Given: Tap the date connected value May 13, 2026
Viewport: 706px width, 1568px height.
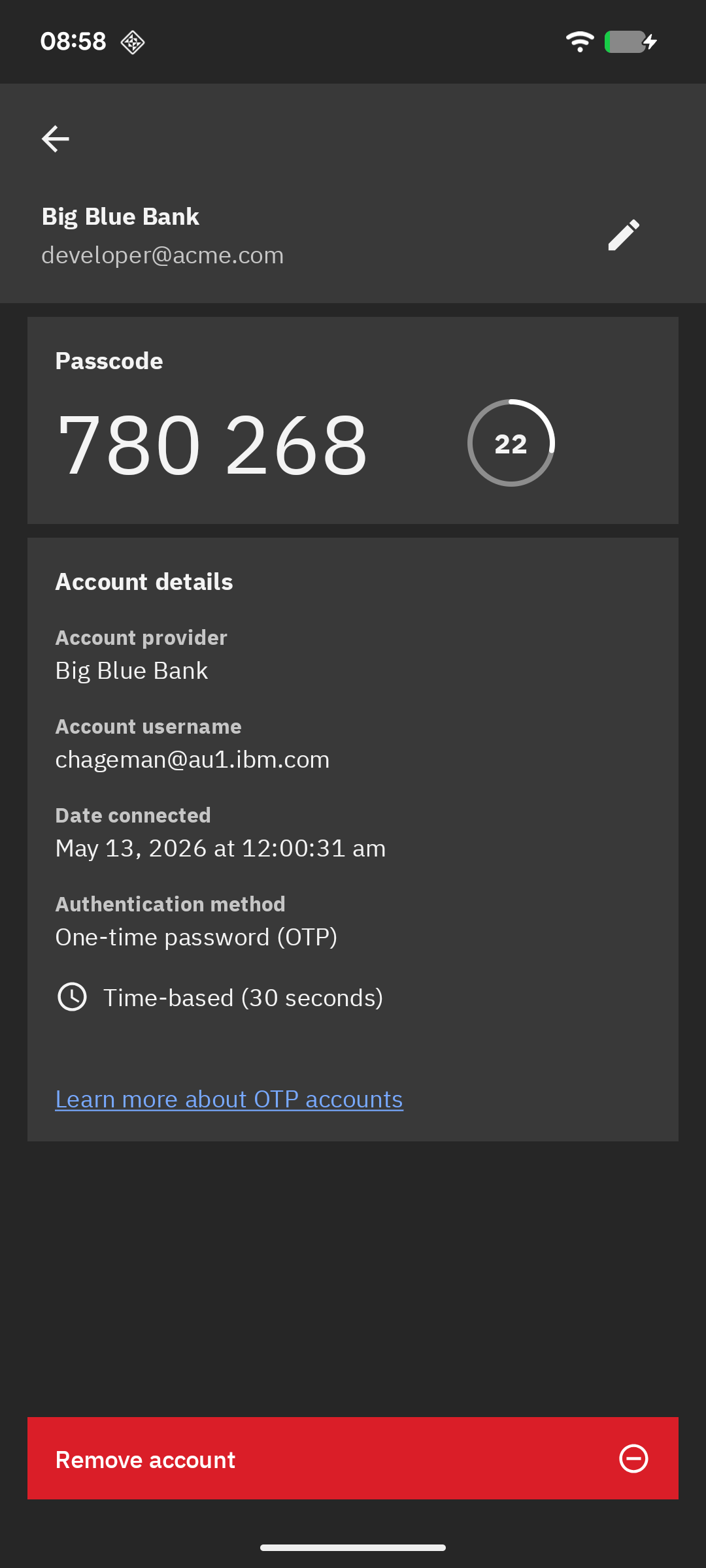Looking at the screenshot, I should tap(220, 848).
